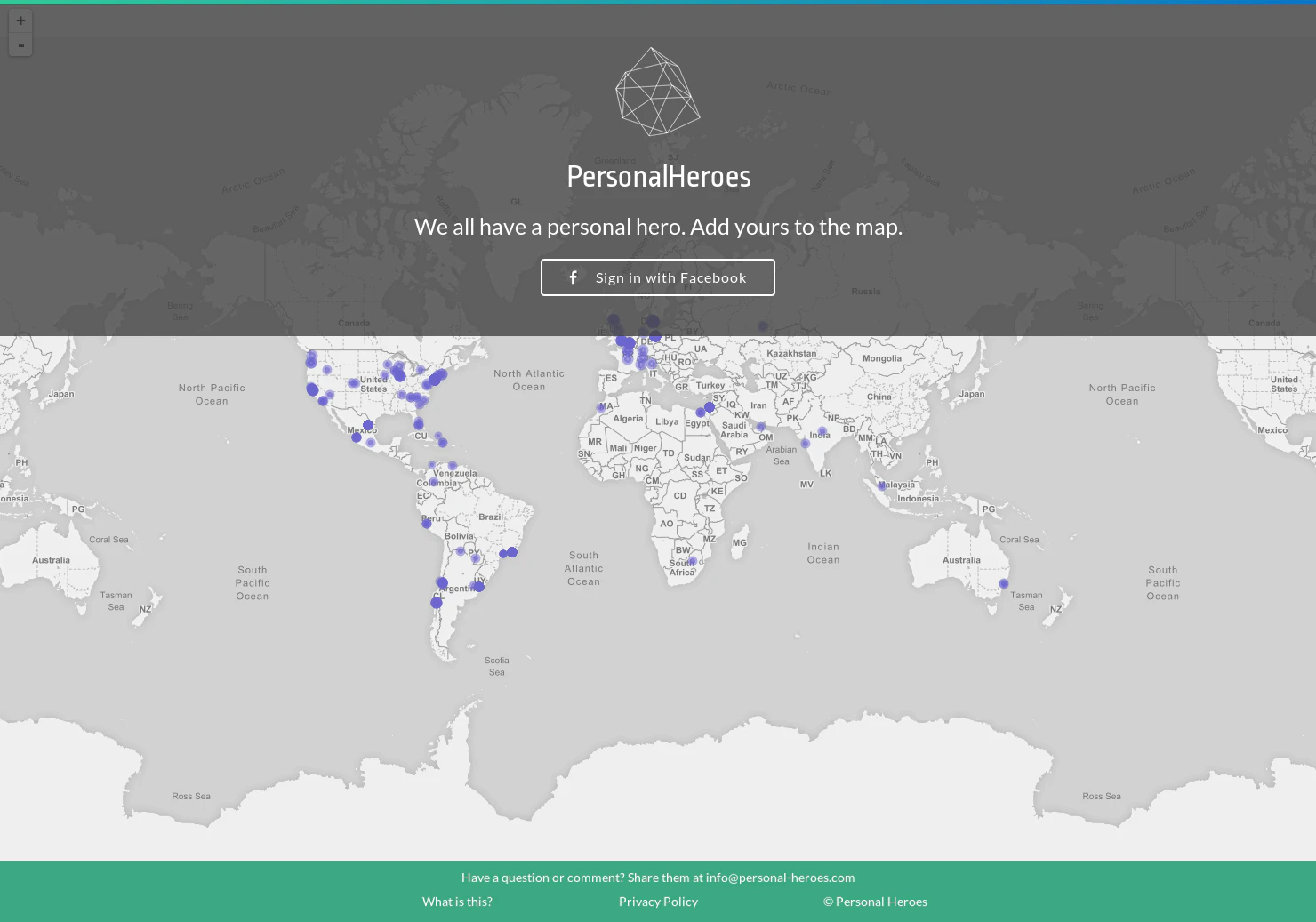Open the 'What is this?' footer link
The image size is (1316, 922).
(x=457, y=902)
